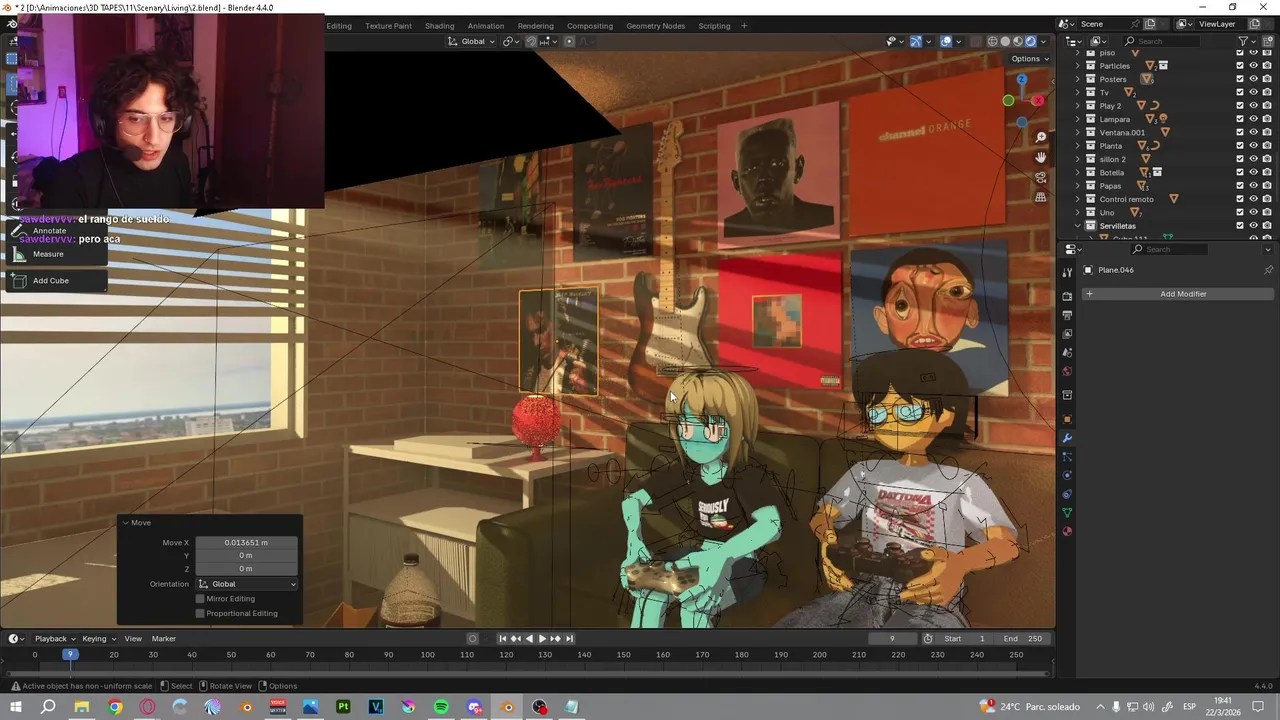Open the timeline Playback menu

pos(55,639)
